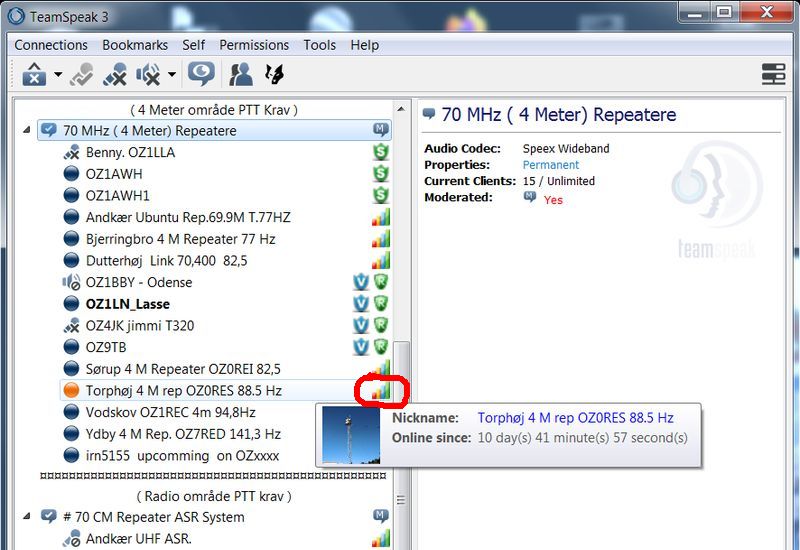The image size is (800, 550).
Task: Click the blue V badge beside OZ1LN_Lasse
Action: click(x=361, y=304)
